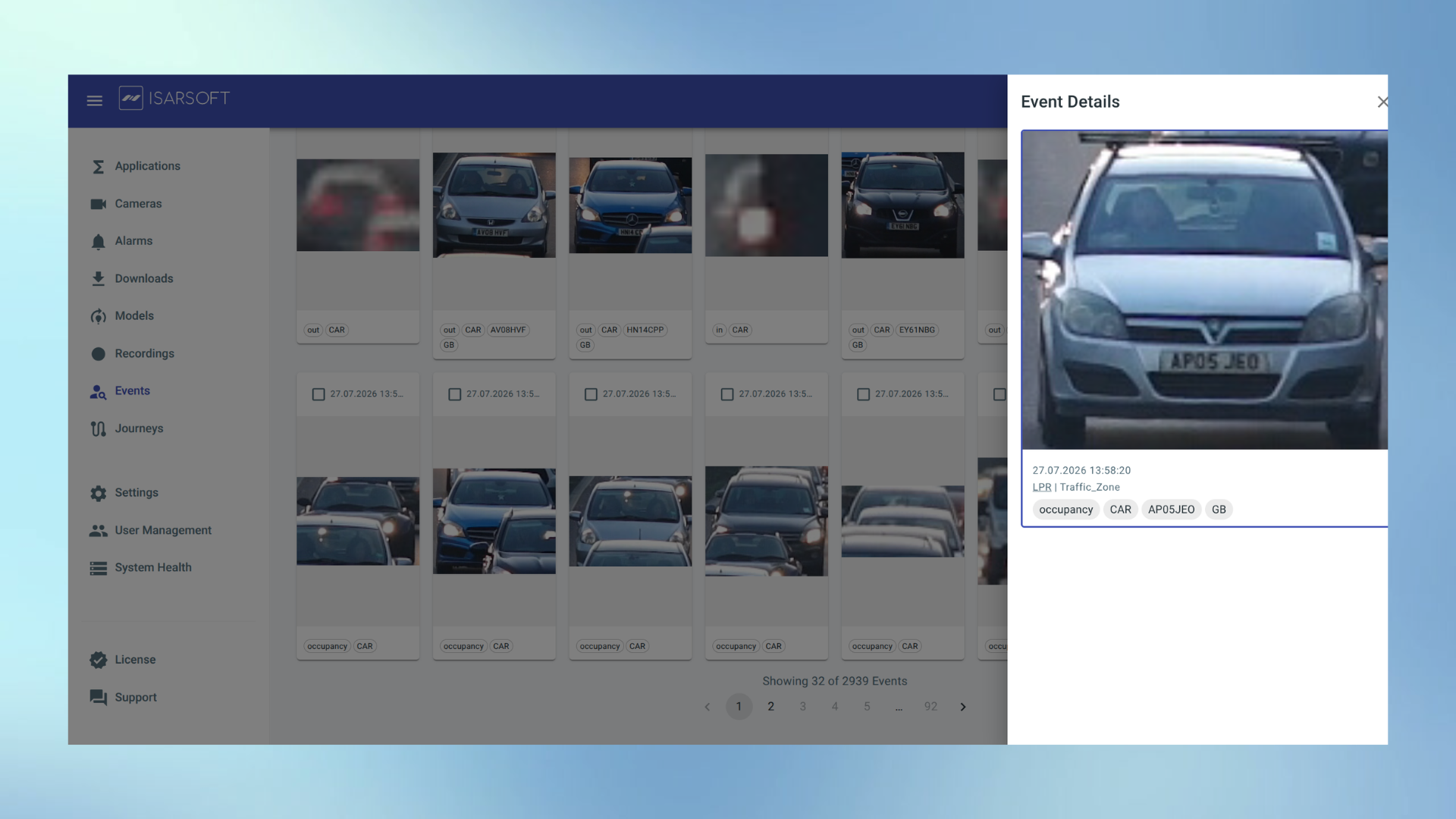Go to events page 1

click(x=739, y=707)
